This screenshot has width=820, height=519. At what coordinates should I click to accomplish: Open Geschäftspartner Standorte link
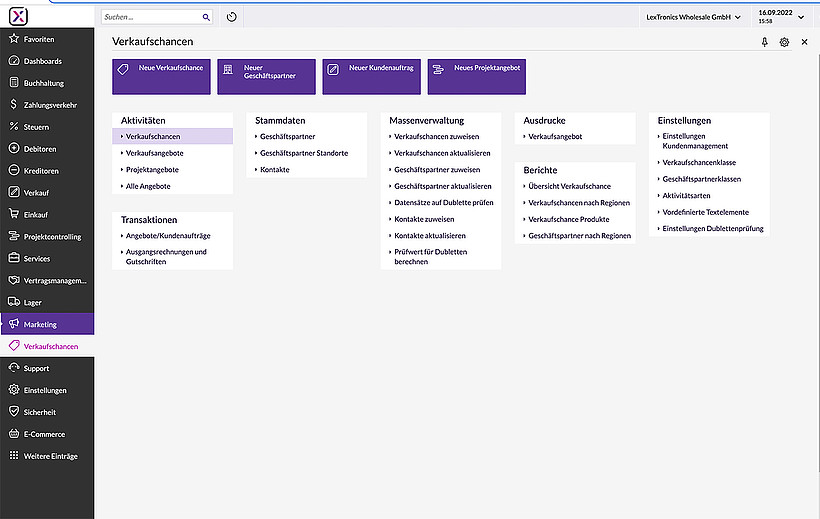(x=304, y=153)
